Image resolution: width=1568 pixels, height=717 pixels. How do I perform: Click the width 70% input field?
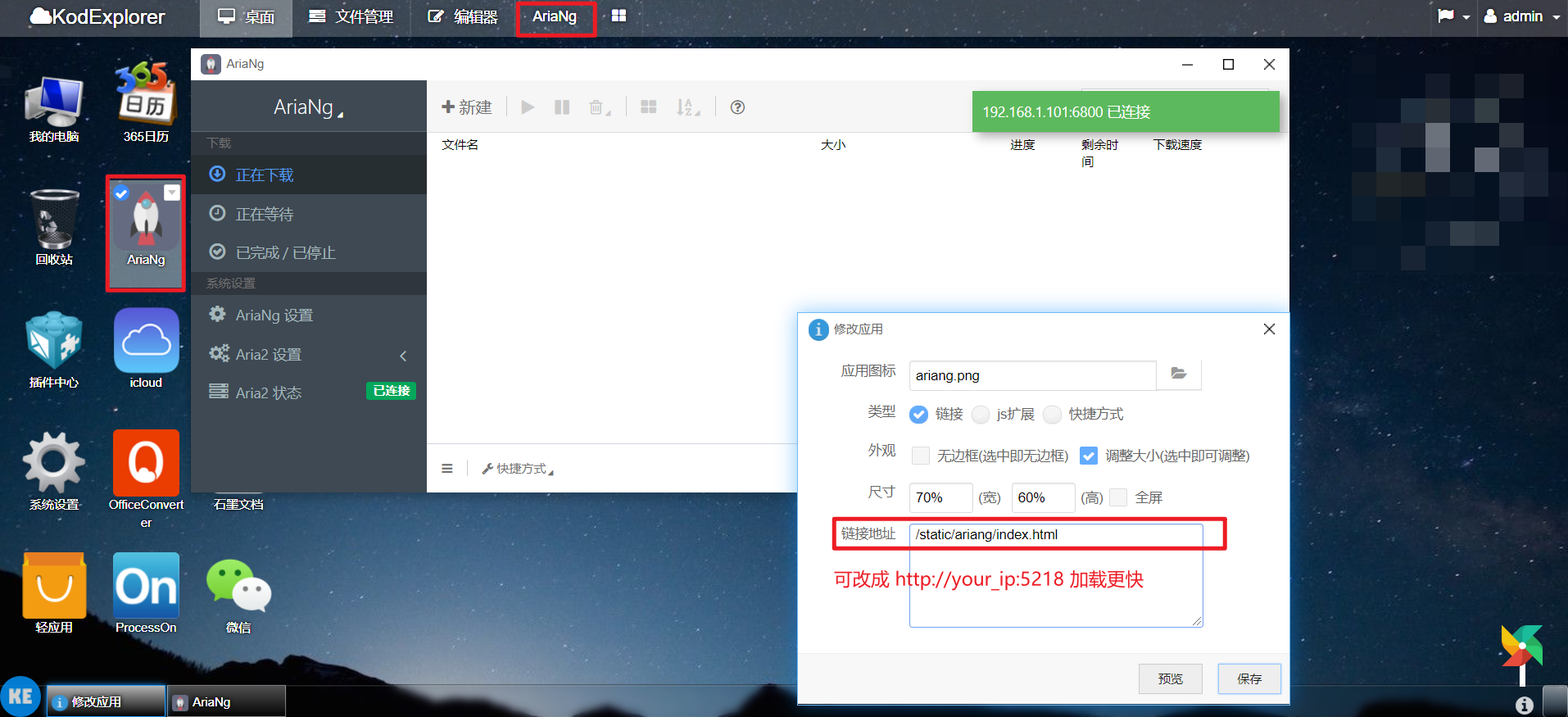940,497
